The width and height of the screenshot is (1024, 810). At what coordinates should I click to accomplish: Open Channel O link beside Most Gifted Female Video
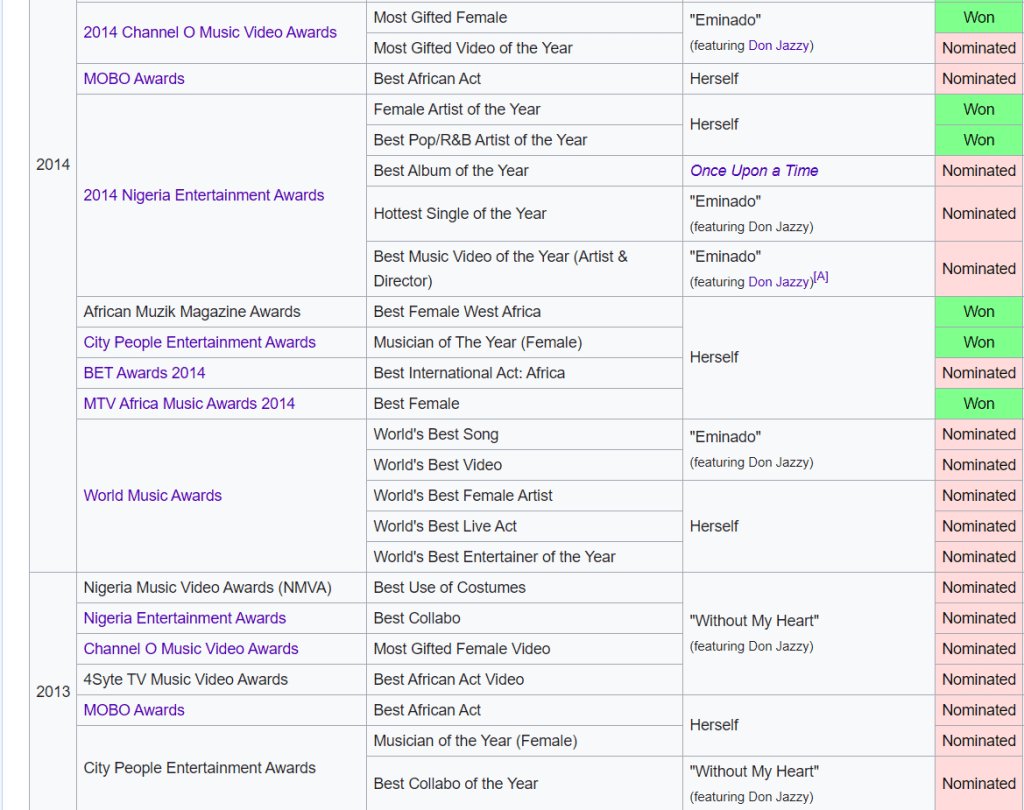(190, 649)
